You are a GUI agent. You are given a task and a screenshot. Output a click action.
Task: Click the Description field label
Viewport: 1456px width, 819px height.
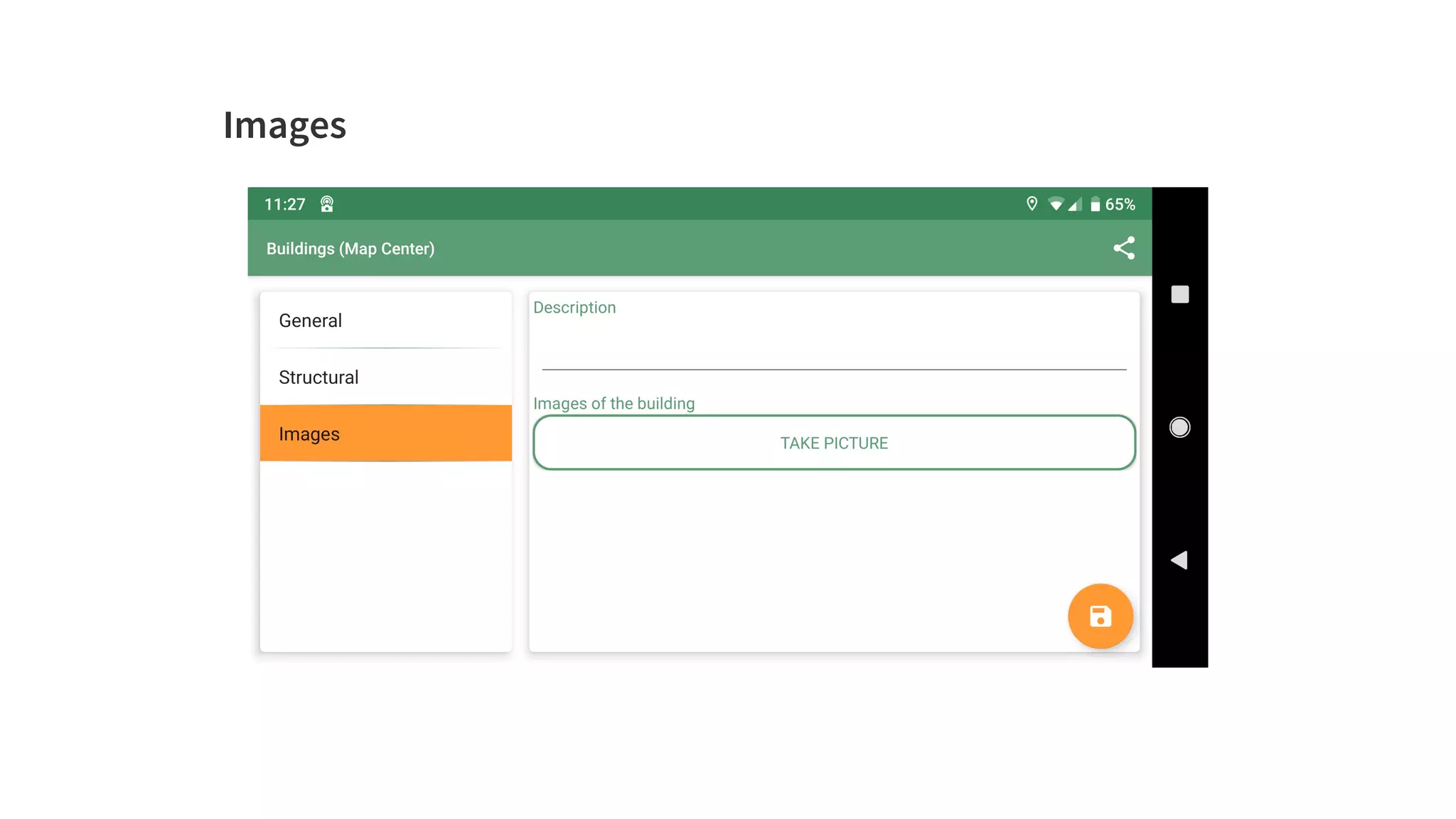tap(574, 308)
